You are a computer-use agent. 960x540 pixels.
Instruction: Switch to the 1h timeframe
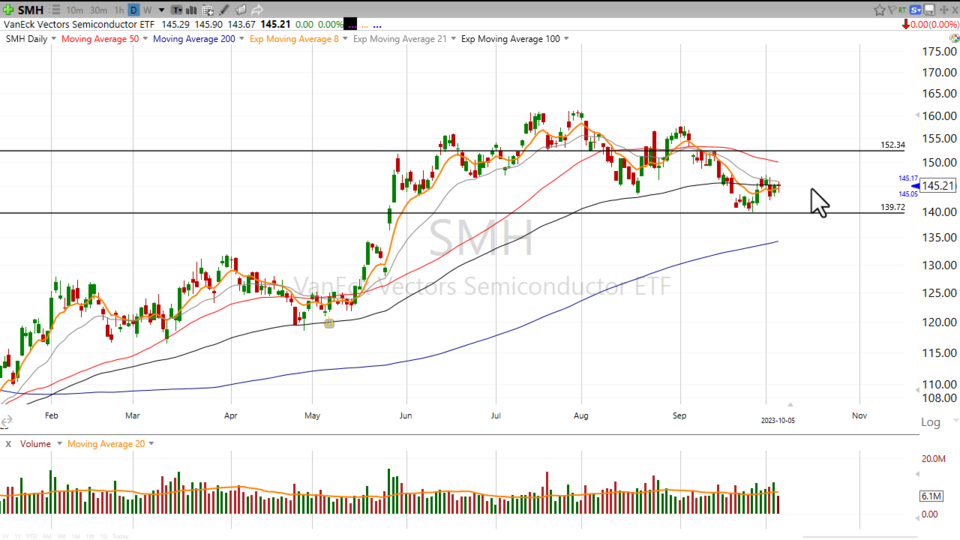(119, 10)
